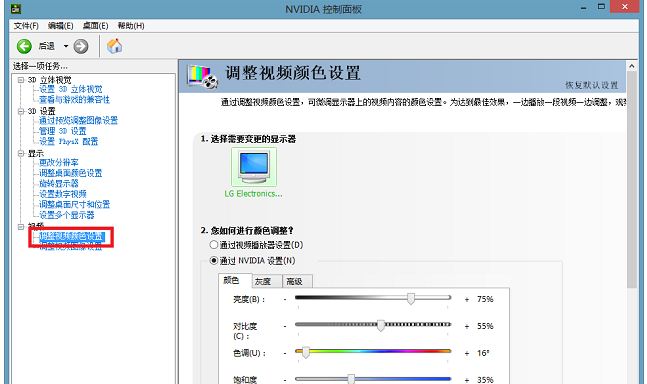Image resolution: width=647 pixels, height=384 pixels.
Task: Click the NVIDIA logo in title bar
Action: [16, 8]
